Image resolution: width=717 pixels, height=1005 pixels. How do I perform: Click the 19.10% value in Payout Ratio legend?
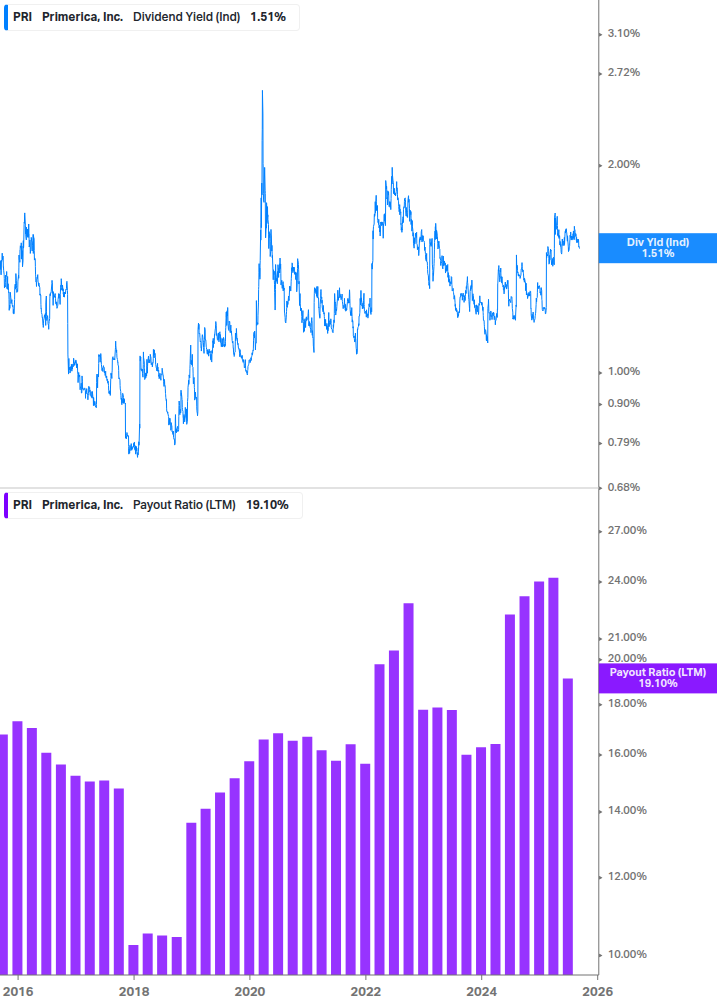(267, 504)
